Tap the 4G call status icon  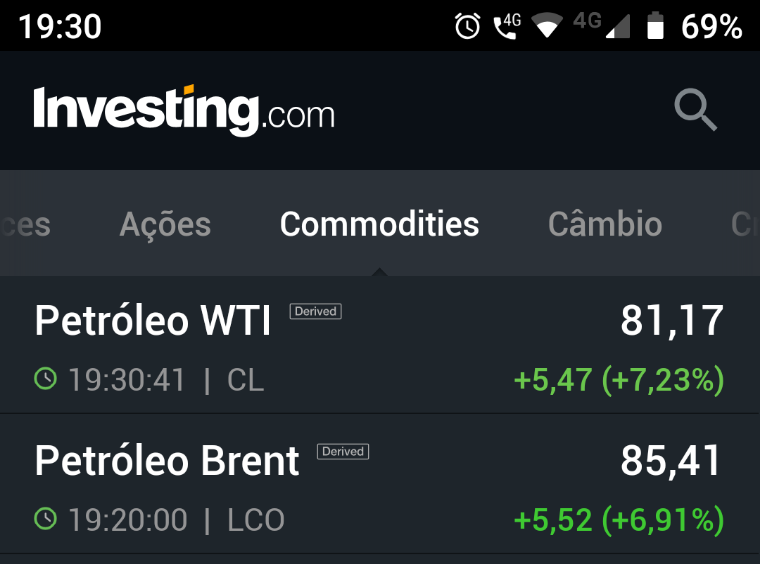coord(507,27)
